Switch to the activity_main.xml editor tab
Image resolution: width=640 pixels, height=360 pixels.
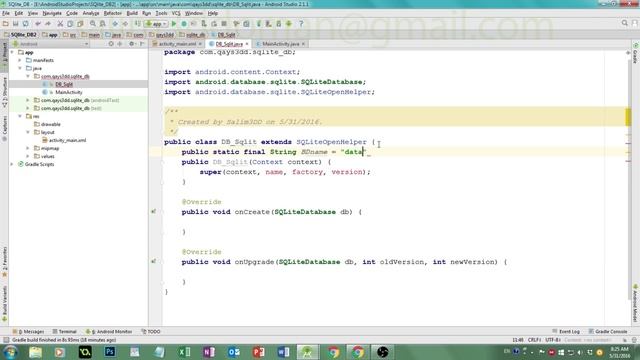[177, 44]
